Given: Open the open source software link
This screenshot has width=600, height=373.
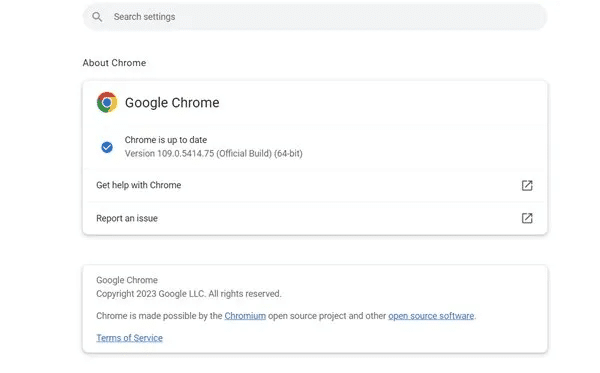Looking at the screenshot, I should [431, 316].
